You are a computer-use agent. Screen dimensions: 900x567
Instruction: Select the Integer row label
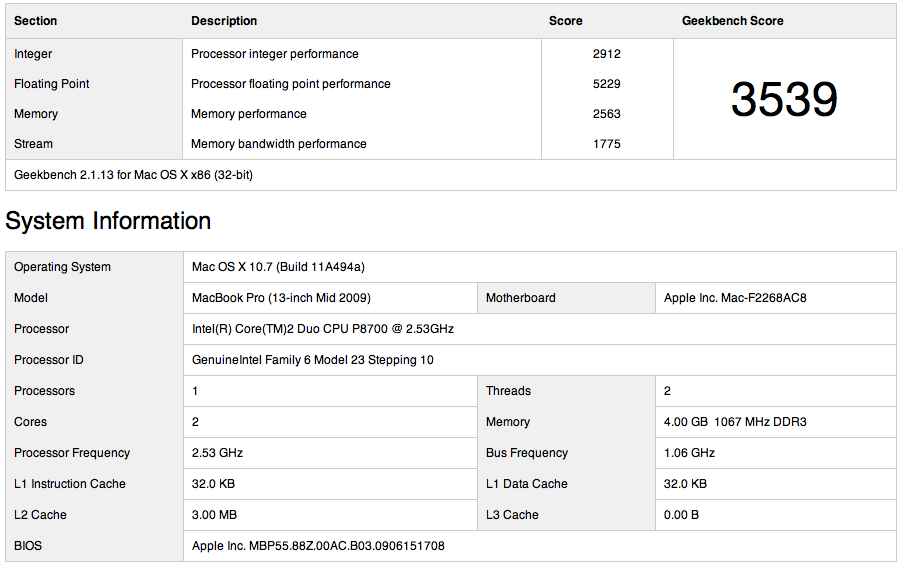[x=33, y=54]
